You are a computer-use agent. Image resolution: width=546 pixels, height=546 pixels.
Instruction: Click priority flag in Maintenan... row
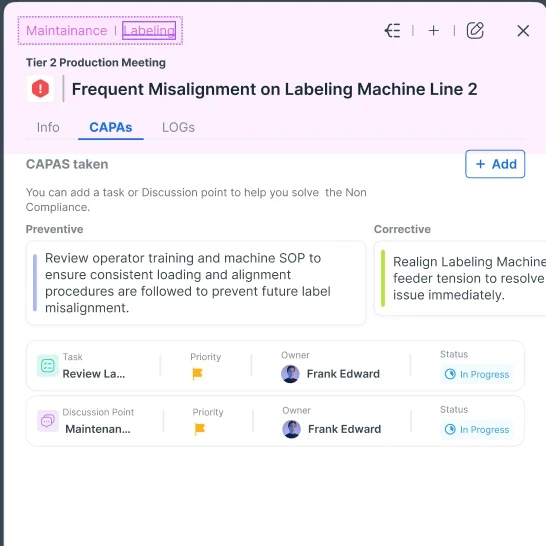pos(200,429)
